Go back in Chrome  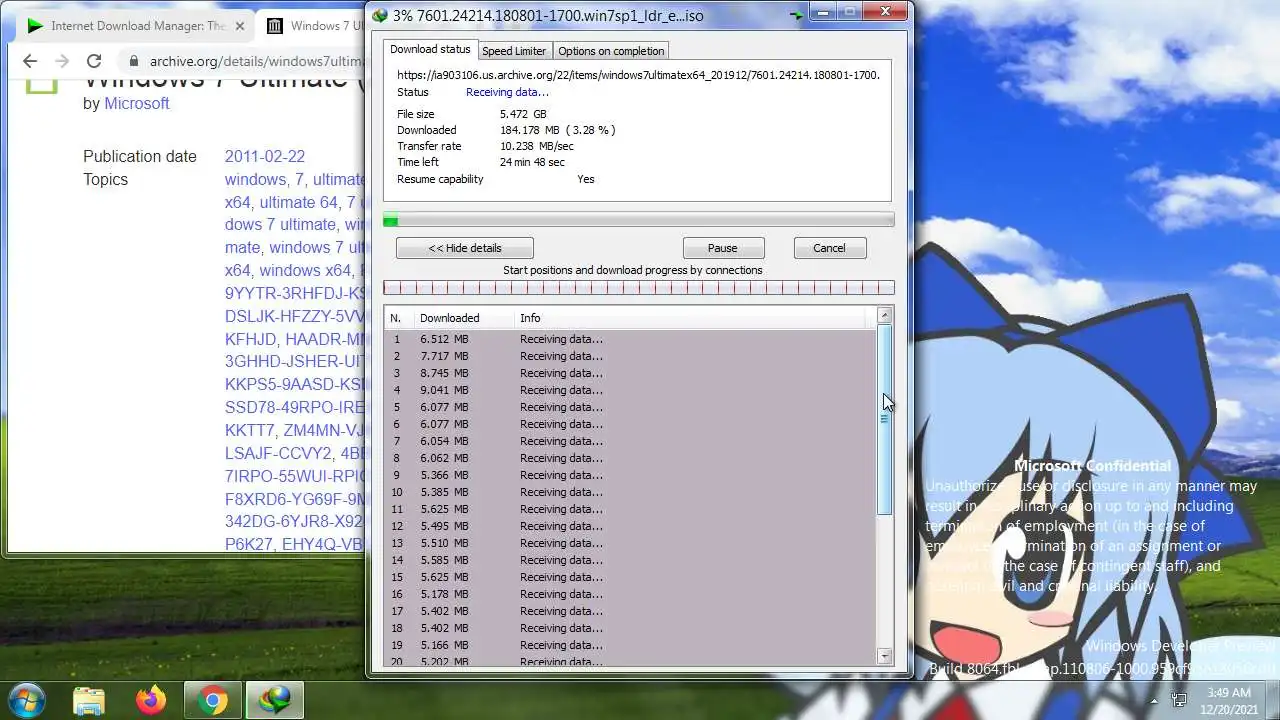30,61
